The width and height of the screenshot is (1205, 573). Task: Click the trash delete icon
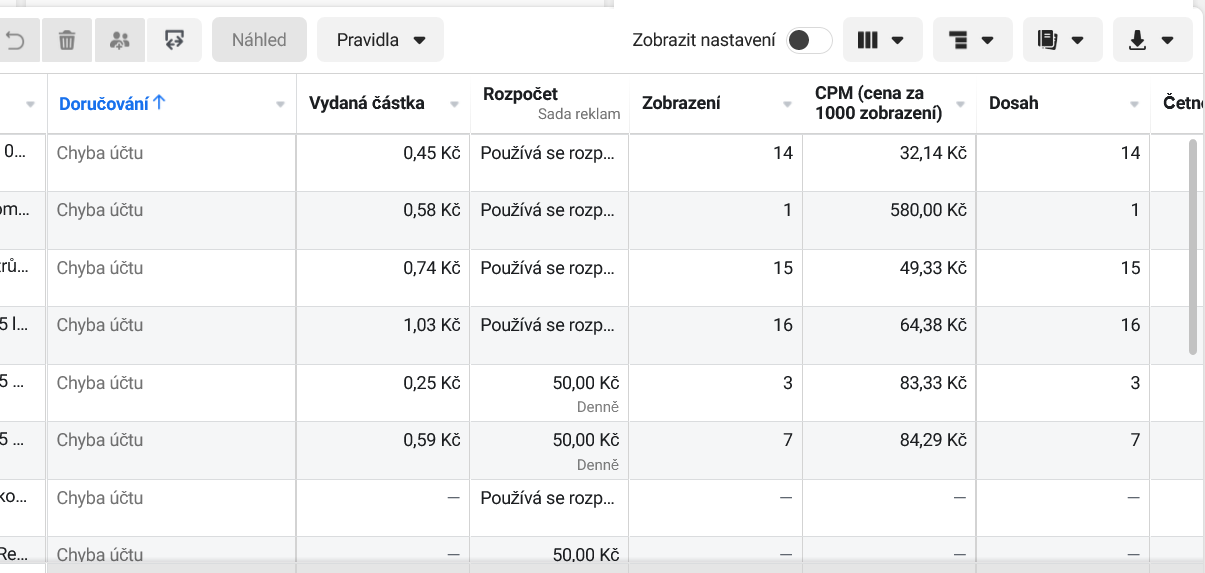(67, 40)
